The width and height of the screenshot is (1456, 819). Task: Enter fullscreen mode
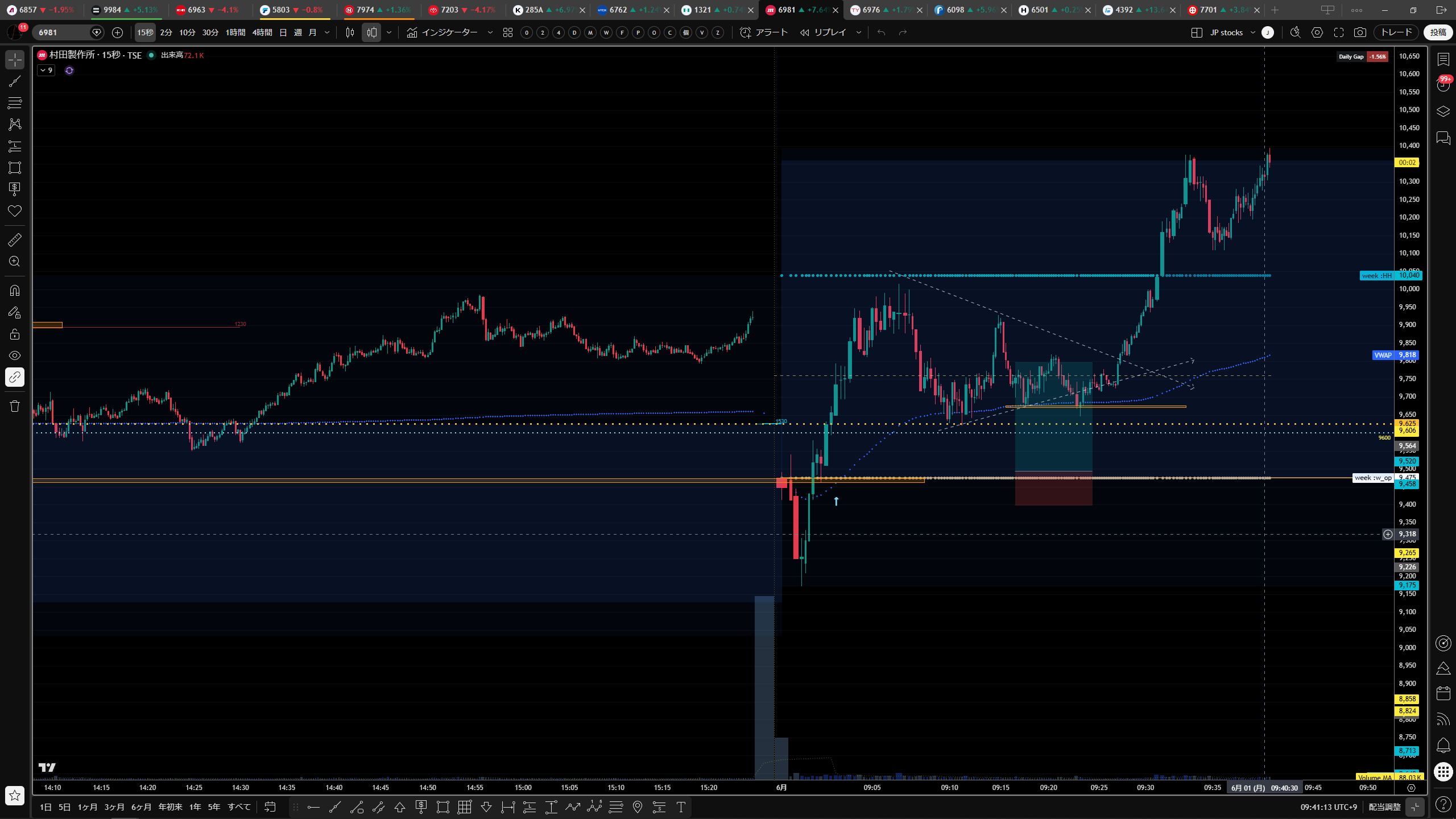tap(1339, 32)
